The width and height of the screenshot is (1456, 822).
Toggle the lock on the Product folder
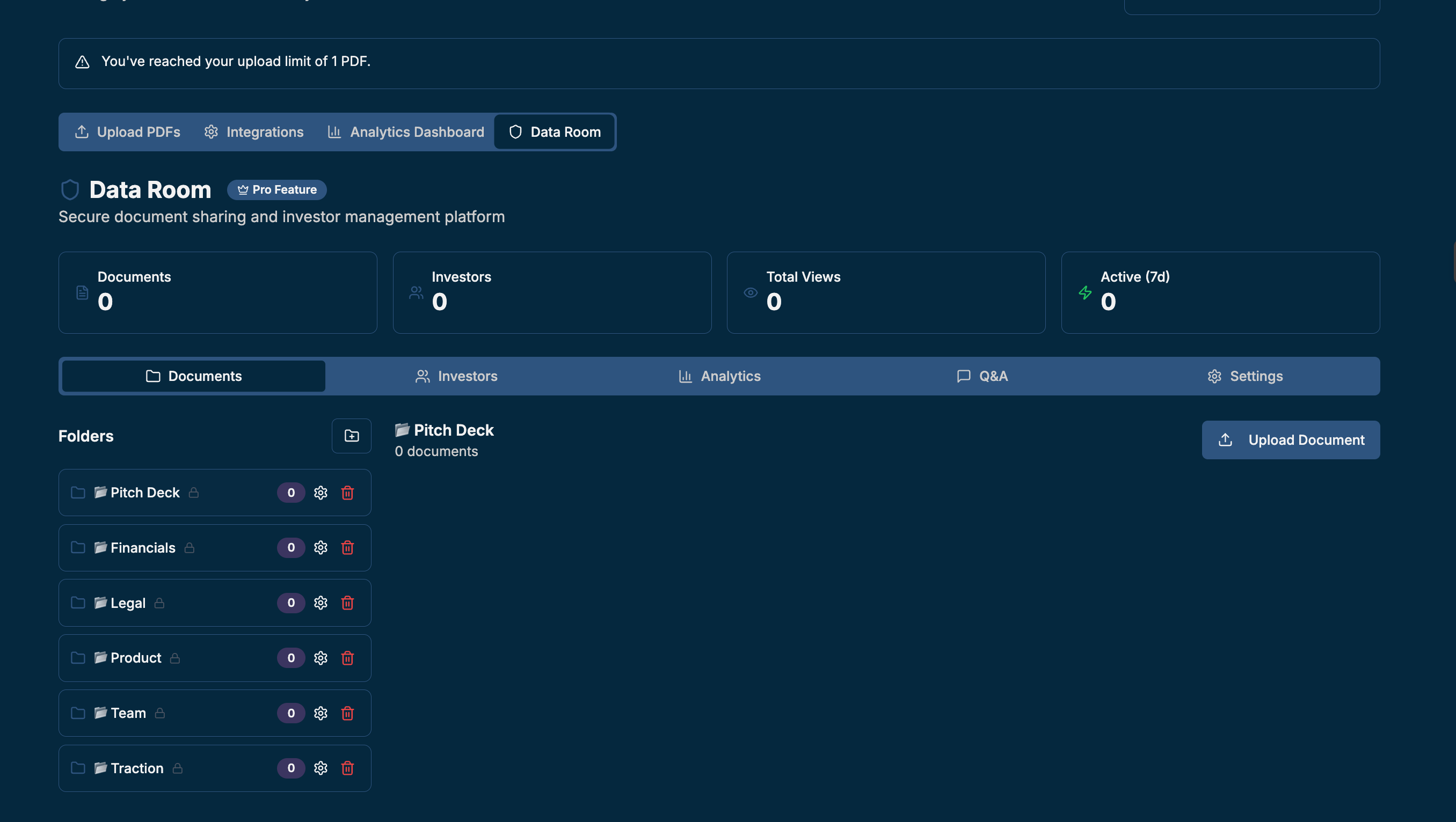point(174,658)
